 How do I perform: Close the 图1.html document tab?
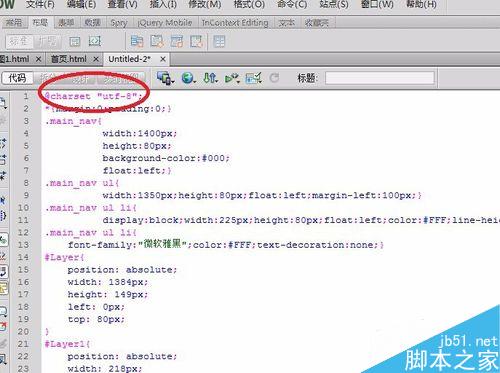38,59
